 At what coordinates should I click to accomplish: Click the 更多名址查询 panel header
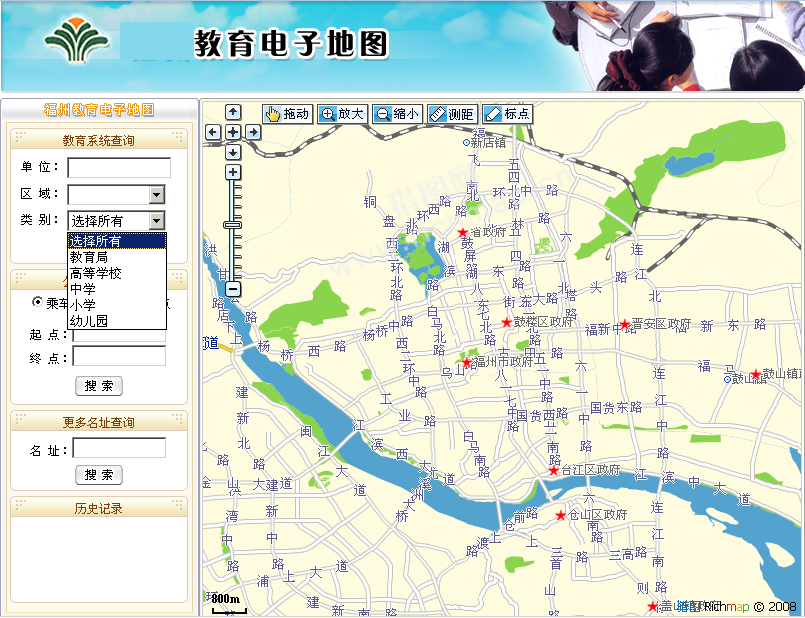pos(99,421)
